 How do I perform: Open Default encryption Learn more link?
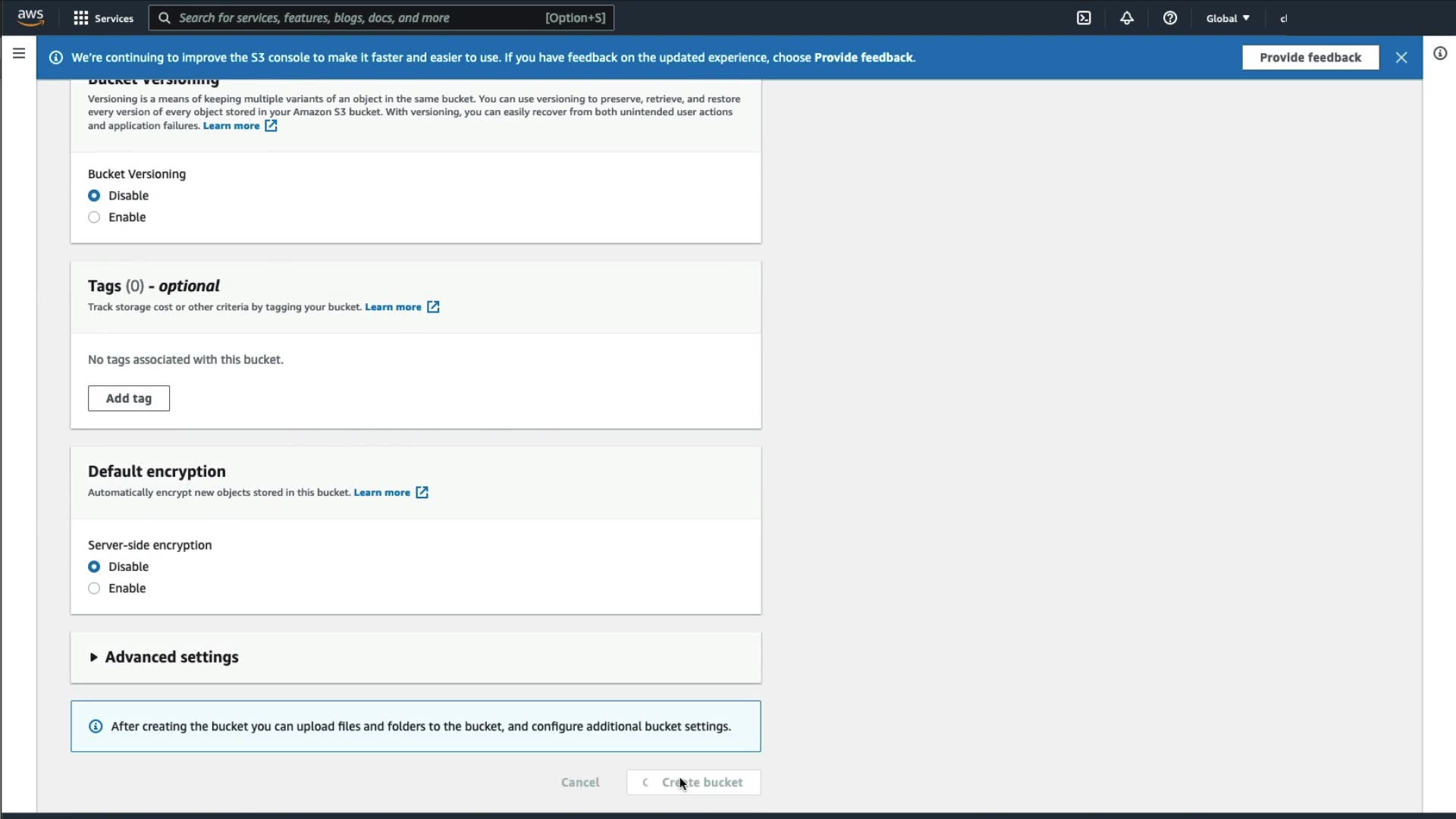(381, 493)
